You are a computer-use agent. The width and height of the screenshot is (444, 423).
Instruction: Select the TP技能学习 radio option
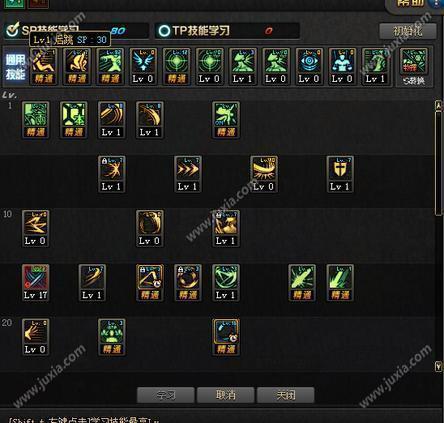point(164,31)
